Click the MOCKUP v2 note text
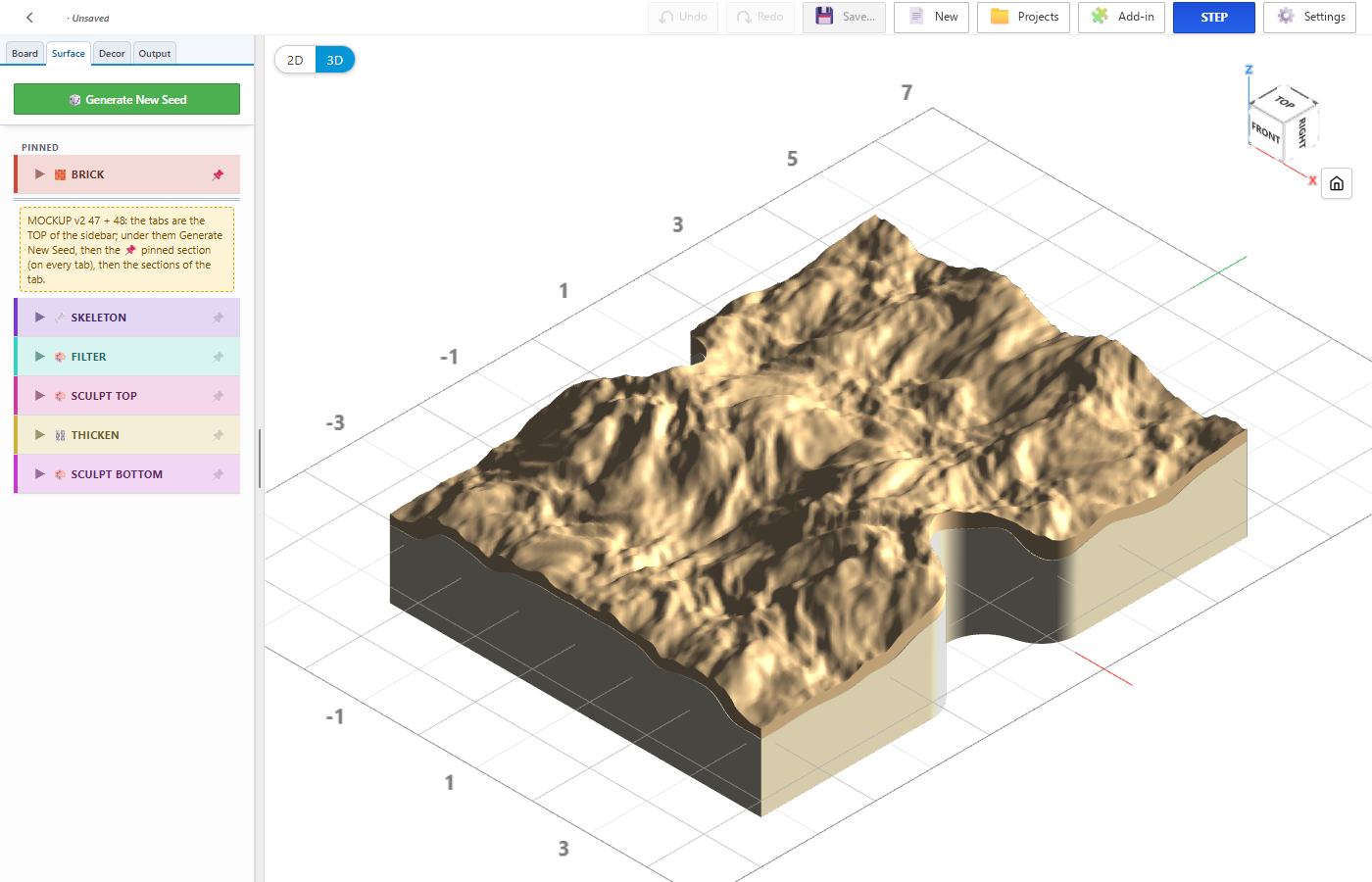 click(x=126, y=250)
